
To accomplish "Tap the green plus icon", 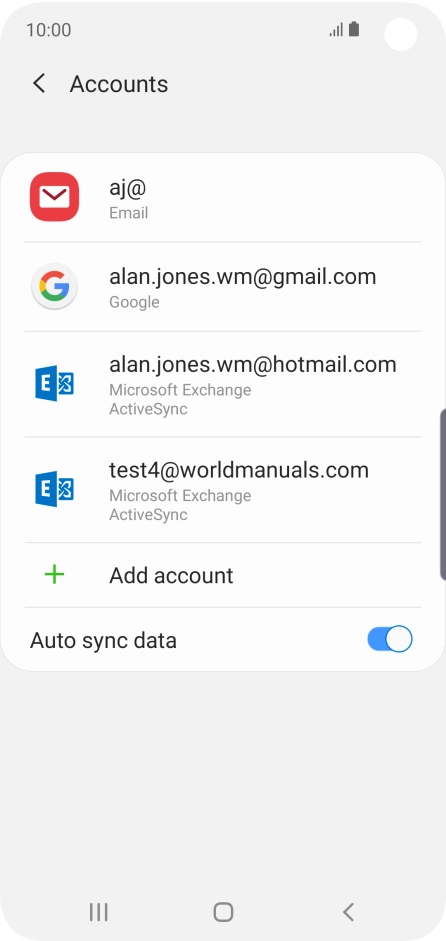I will point(55,575).
